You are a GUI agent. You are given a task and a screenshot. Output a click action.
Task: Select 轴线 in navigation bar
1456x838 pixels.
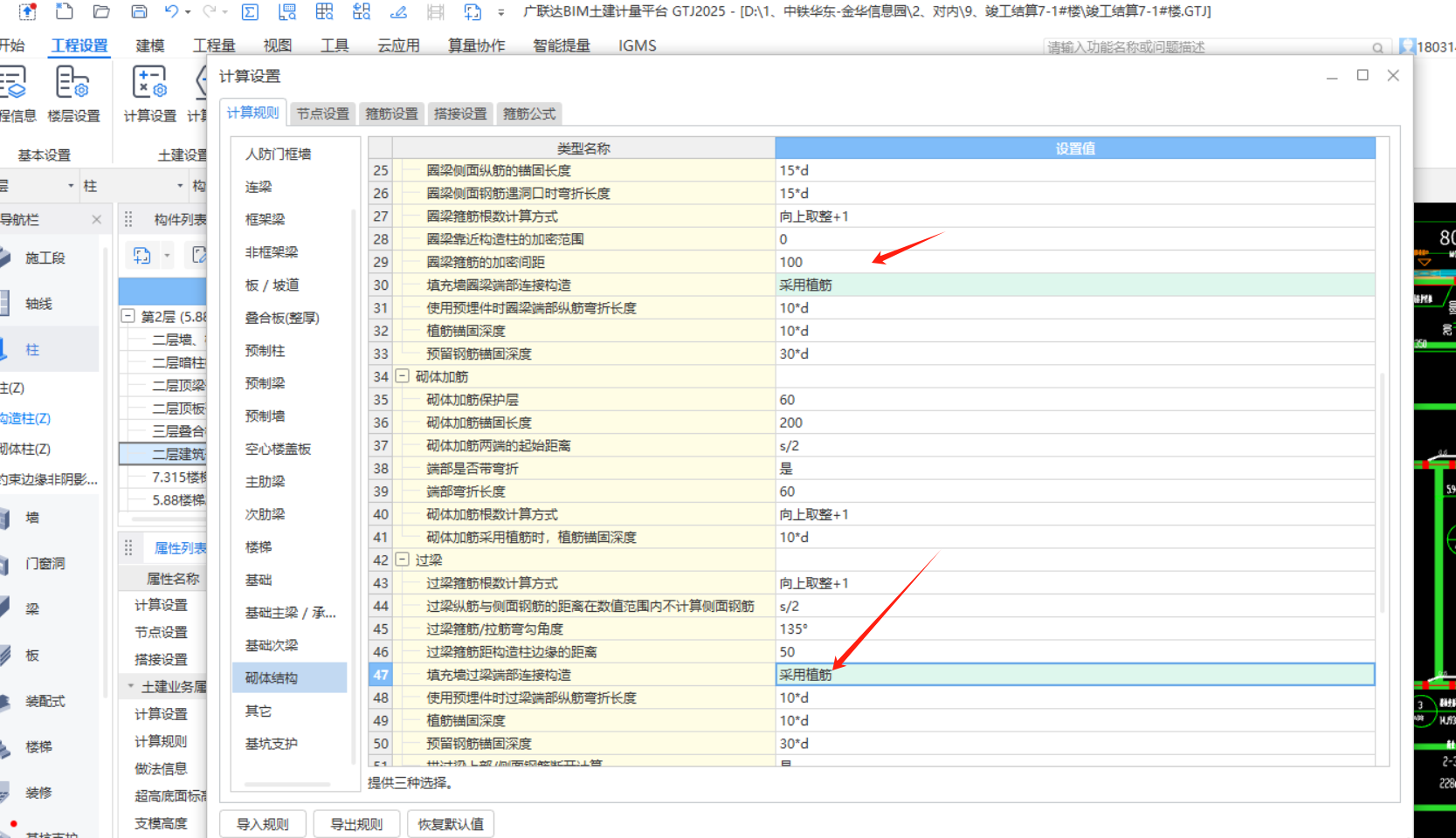[38, 304]
